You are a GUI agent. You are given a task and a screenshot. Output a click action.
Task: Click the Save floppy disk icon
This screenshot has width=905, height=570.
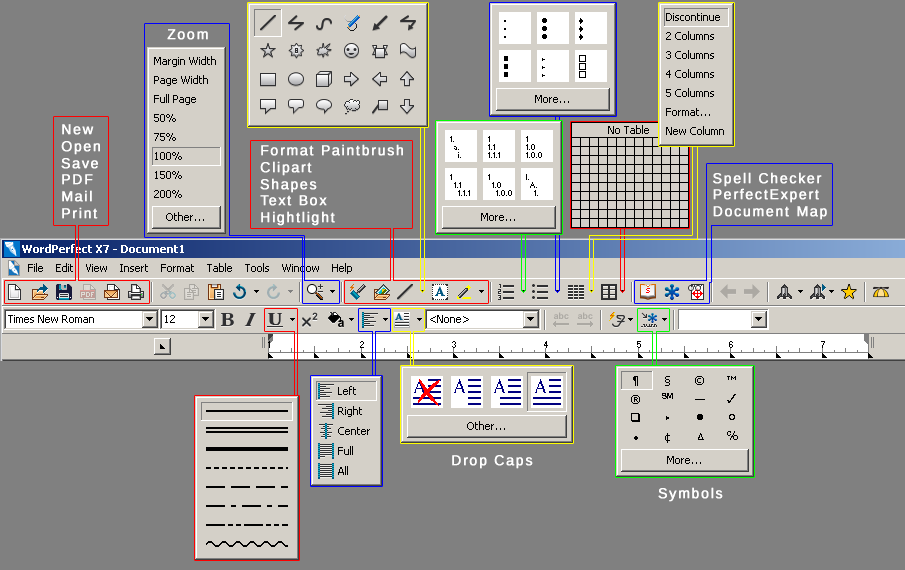(64, 292)
